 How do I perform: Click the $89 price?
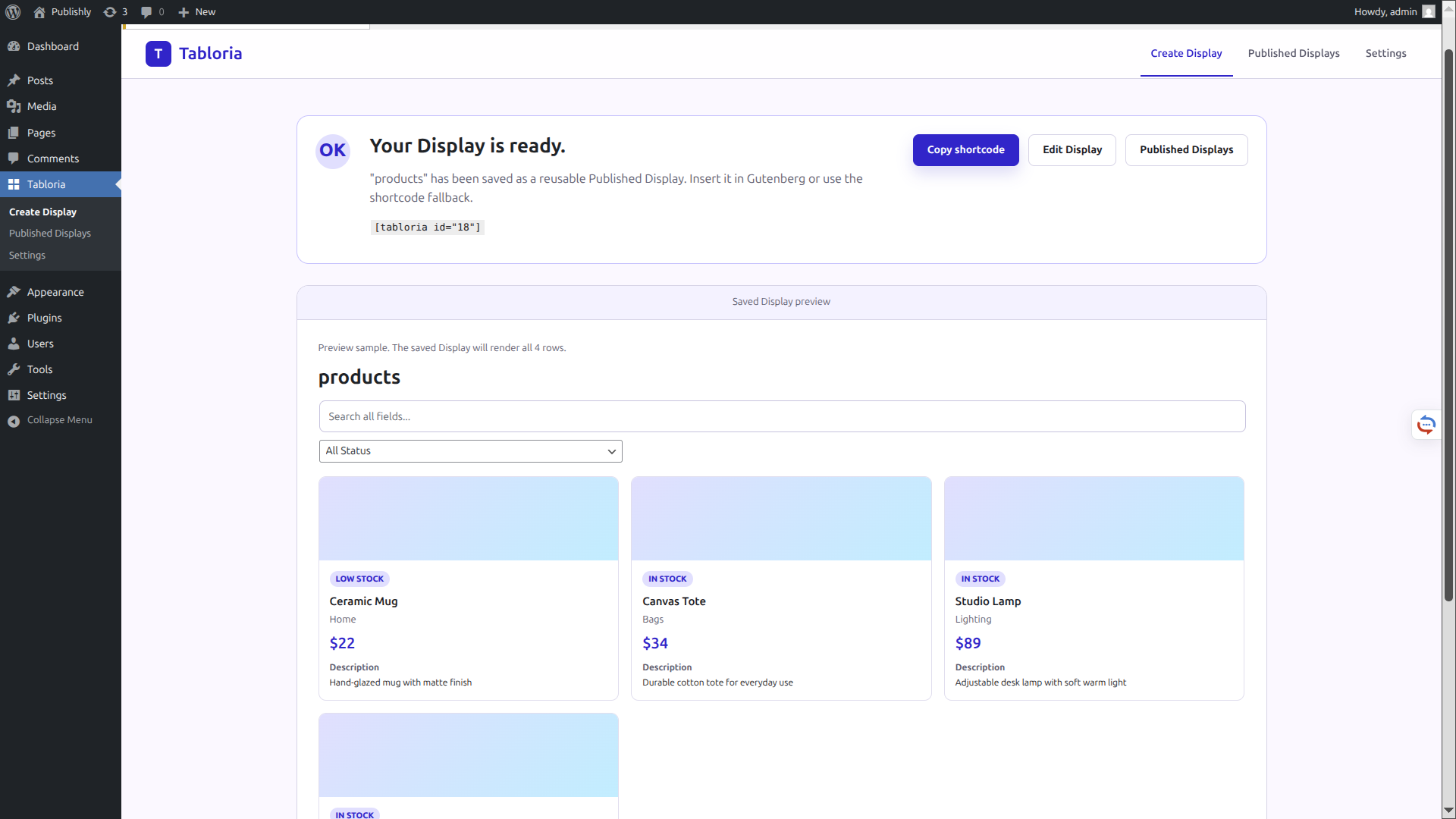pyautogui.click(x=968, y=643)
